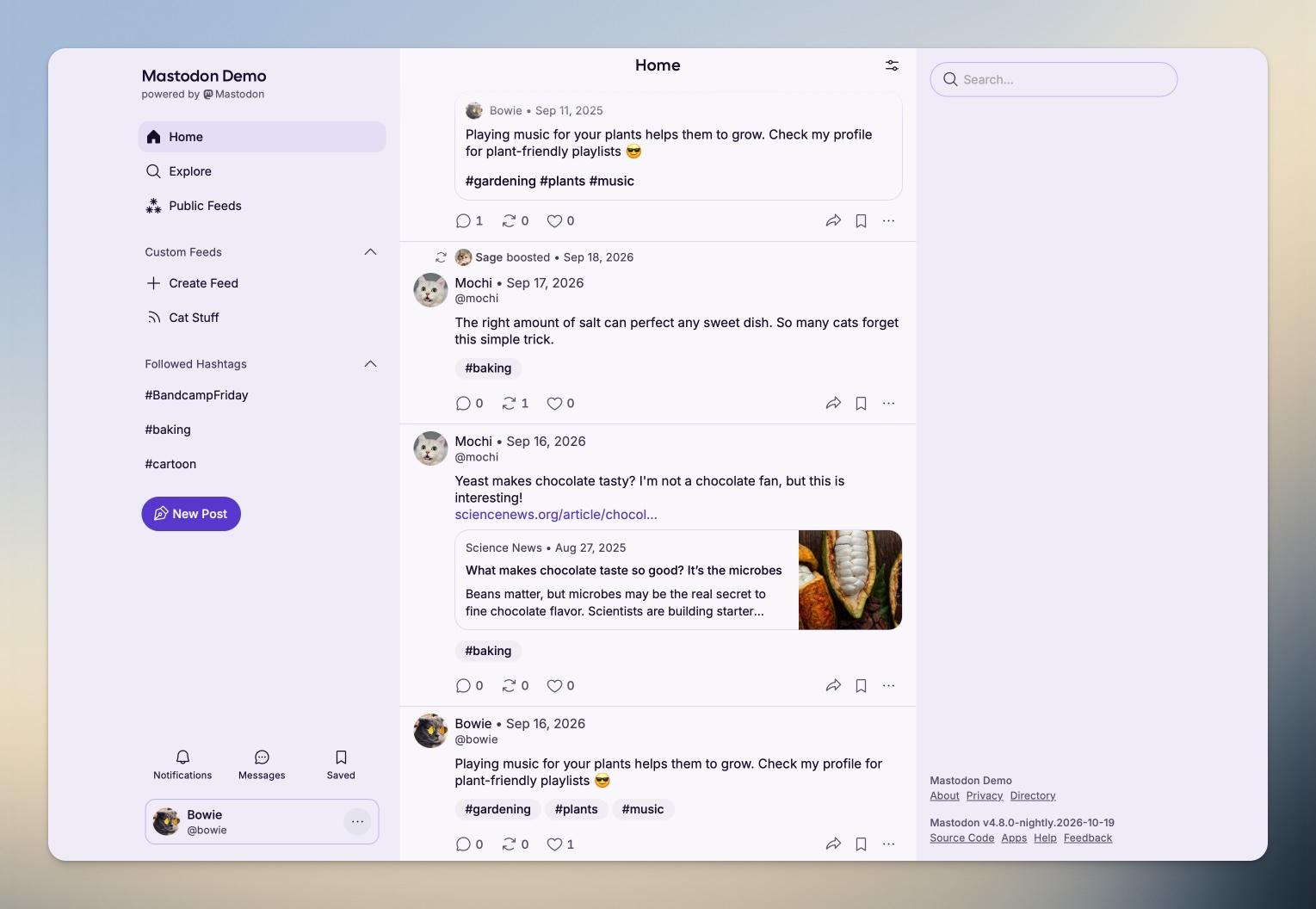1316x909 pixels.
Task: Open the Cat Stuff custom feed
Action: pyautogui.click(x=262, y=318)
